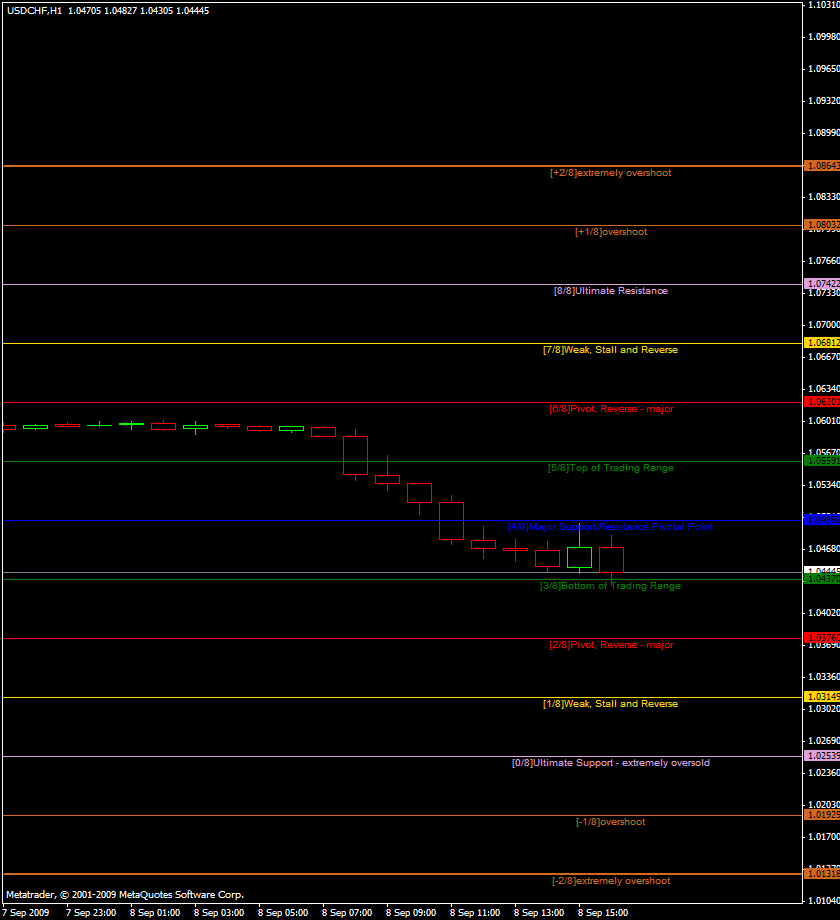This screenshot has height=920, width=840.
Task: Select [0/8]Ultimate Support - extremely oversold label
Action: point(611,763)
